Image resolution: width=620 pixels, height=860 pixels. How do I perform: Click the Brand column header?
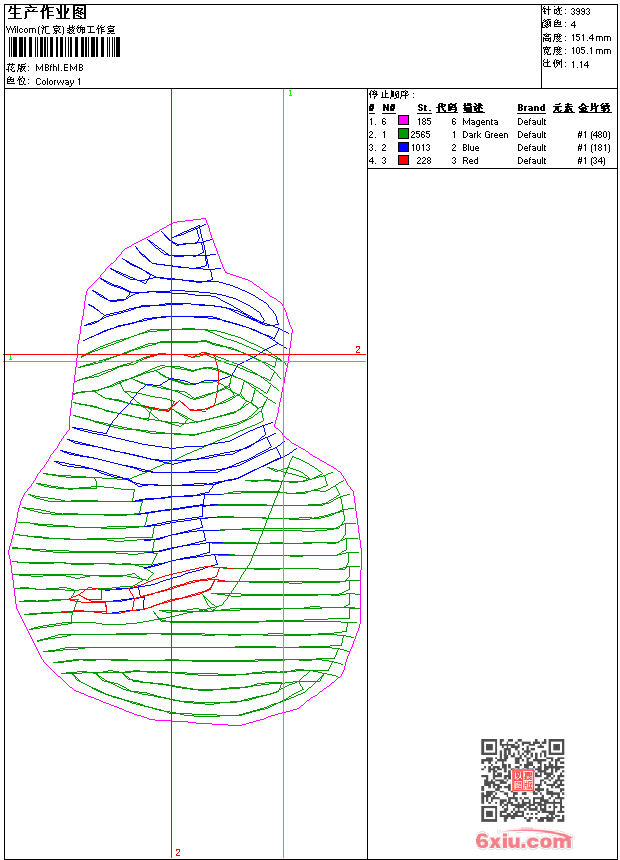point(531,108)
